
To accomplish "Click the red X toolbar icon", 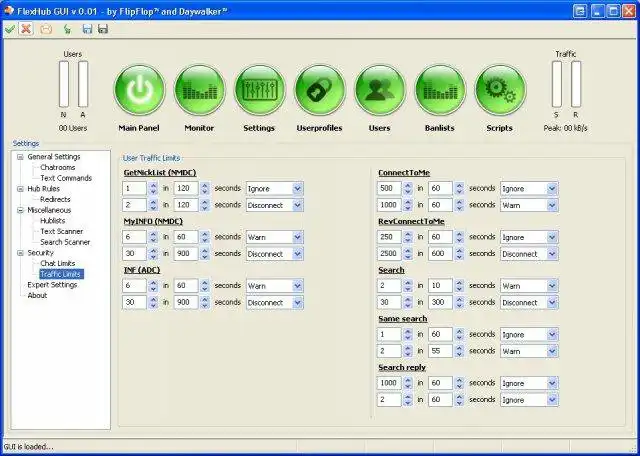I will [x=26, y=29].
